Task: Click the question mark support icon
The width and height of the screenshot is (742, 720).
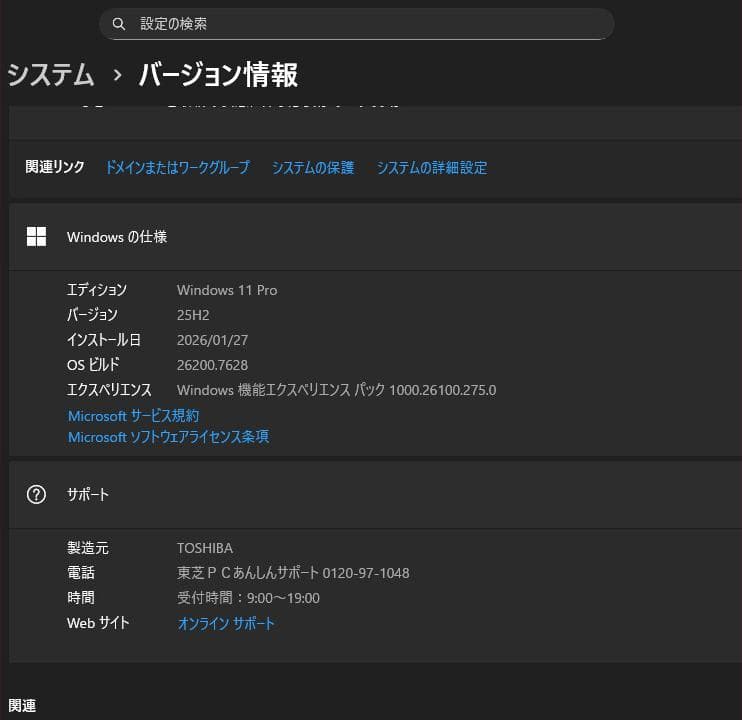Action: 37,494
